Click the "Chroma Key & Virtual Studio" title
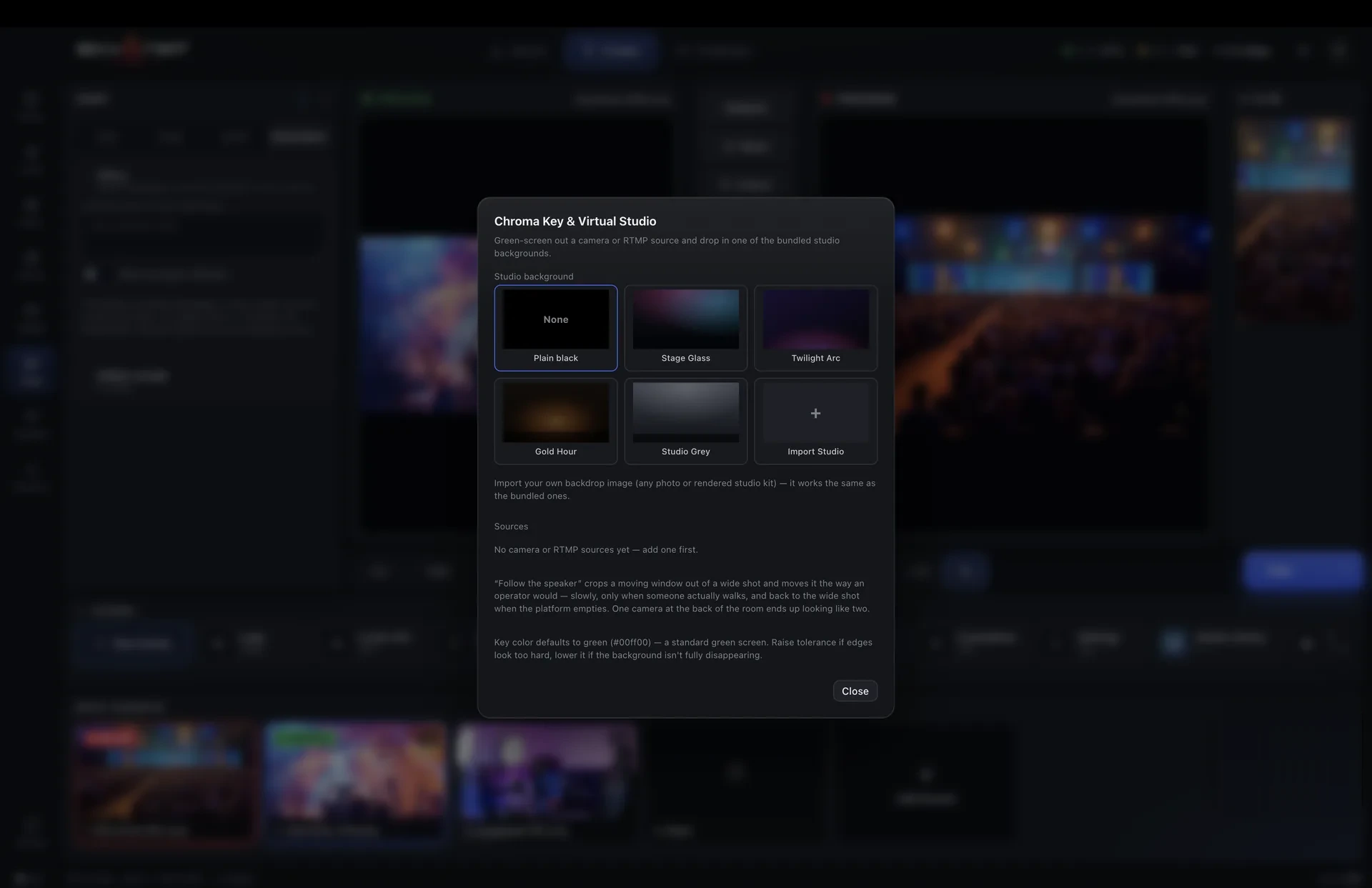 click(575, 221)
